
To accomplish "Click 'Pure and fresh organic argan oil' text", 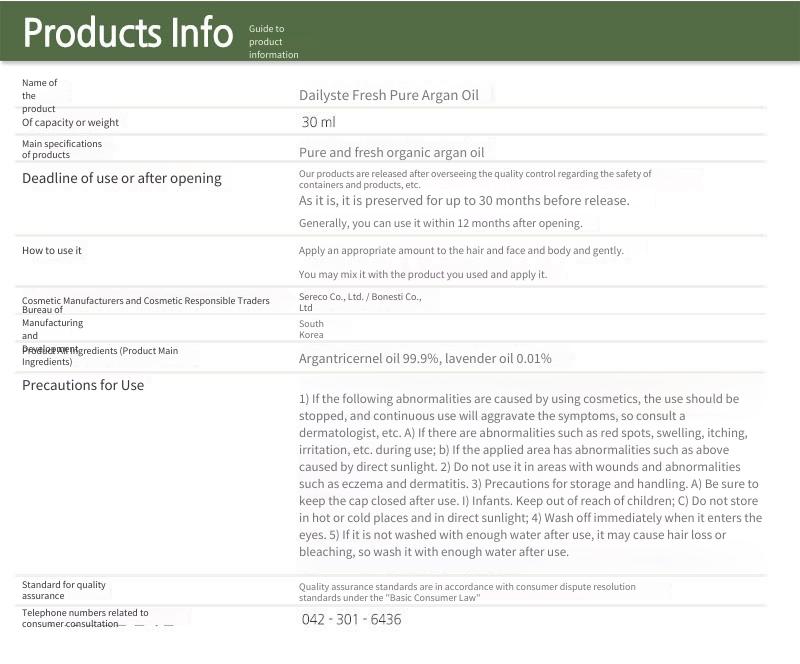I will tap(391, 153).
